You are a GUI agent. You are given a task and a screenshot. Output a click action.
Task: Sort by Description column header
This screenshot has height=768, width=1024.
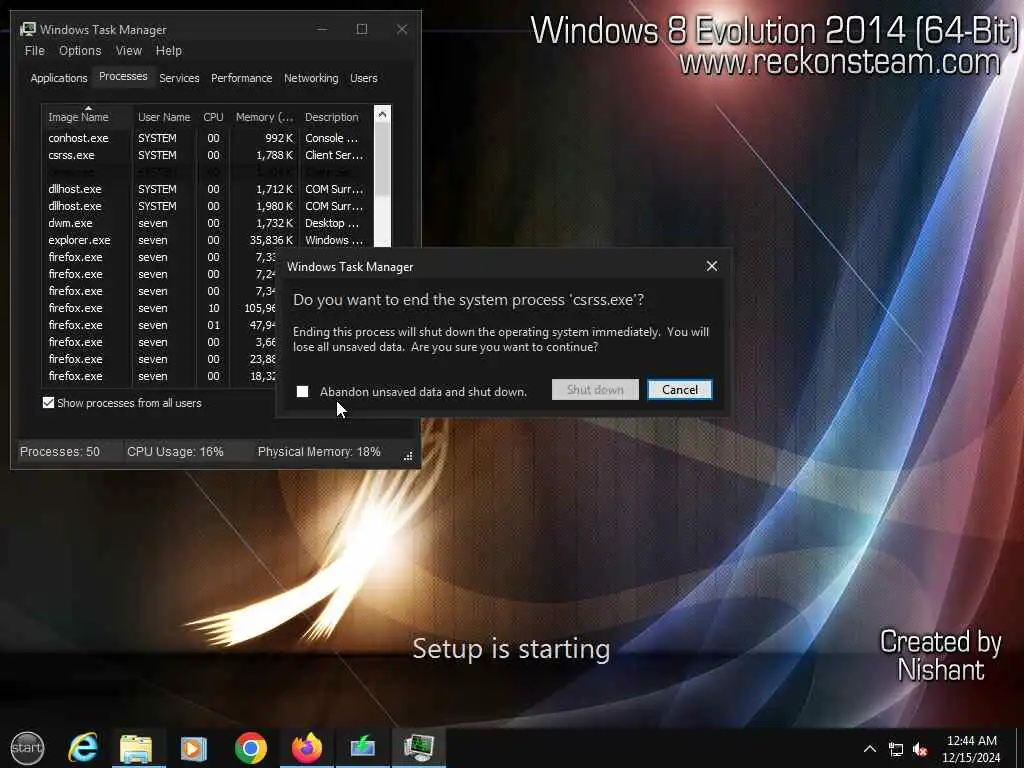click(336, 116)
